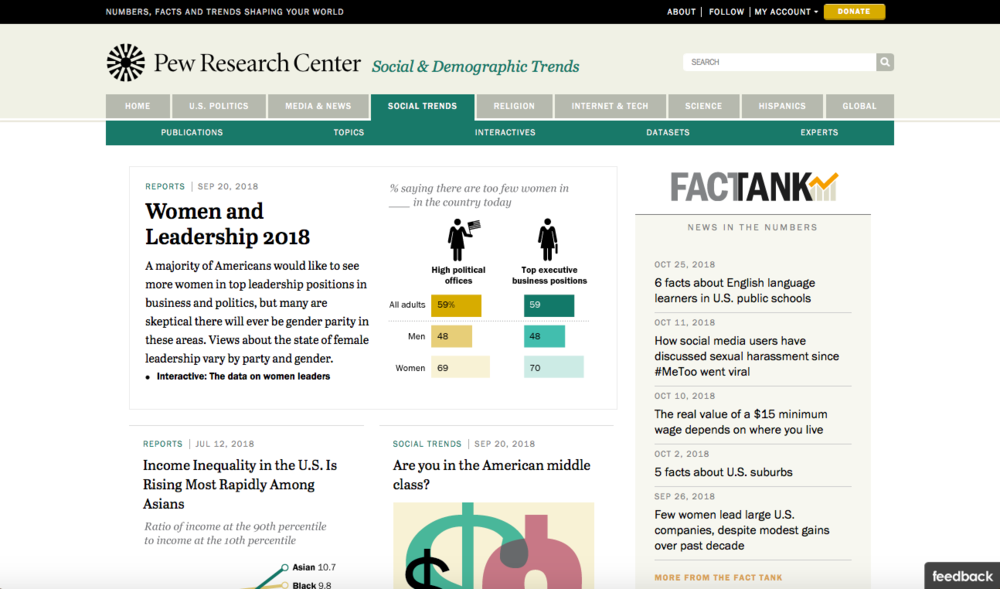Click the woman holding flag icon
The width and height of the screenshot is (1000, 589).
464,240
